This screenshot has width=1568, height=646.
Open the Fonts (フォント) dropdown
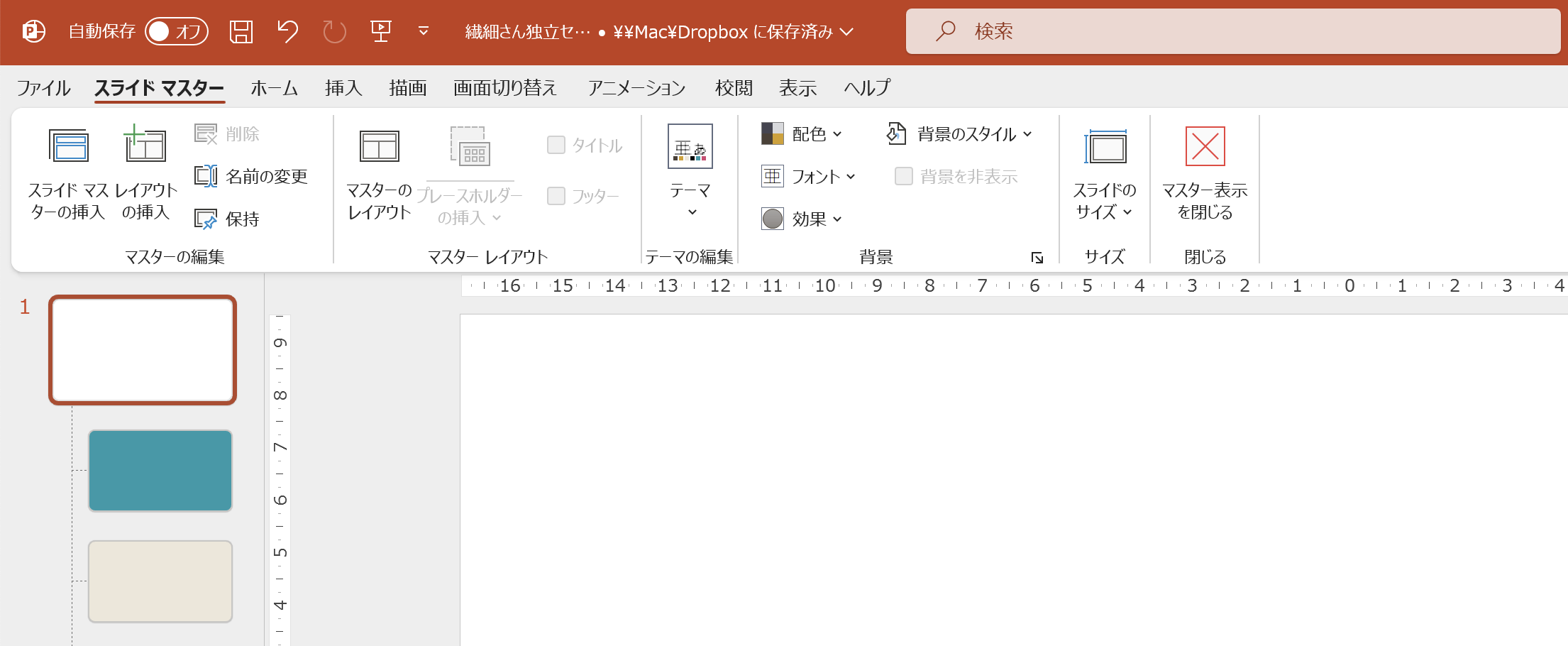tap(809, 176)
